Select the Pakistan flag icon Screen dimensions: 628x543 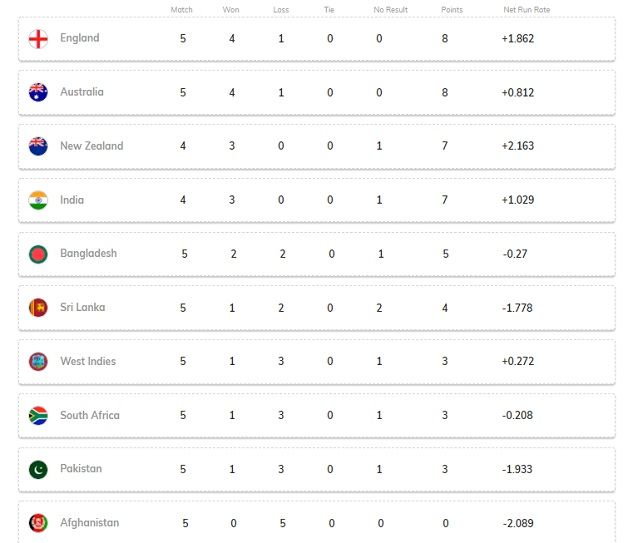tap(38, 469)
